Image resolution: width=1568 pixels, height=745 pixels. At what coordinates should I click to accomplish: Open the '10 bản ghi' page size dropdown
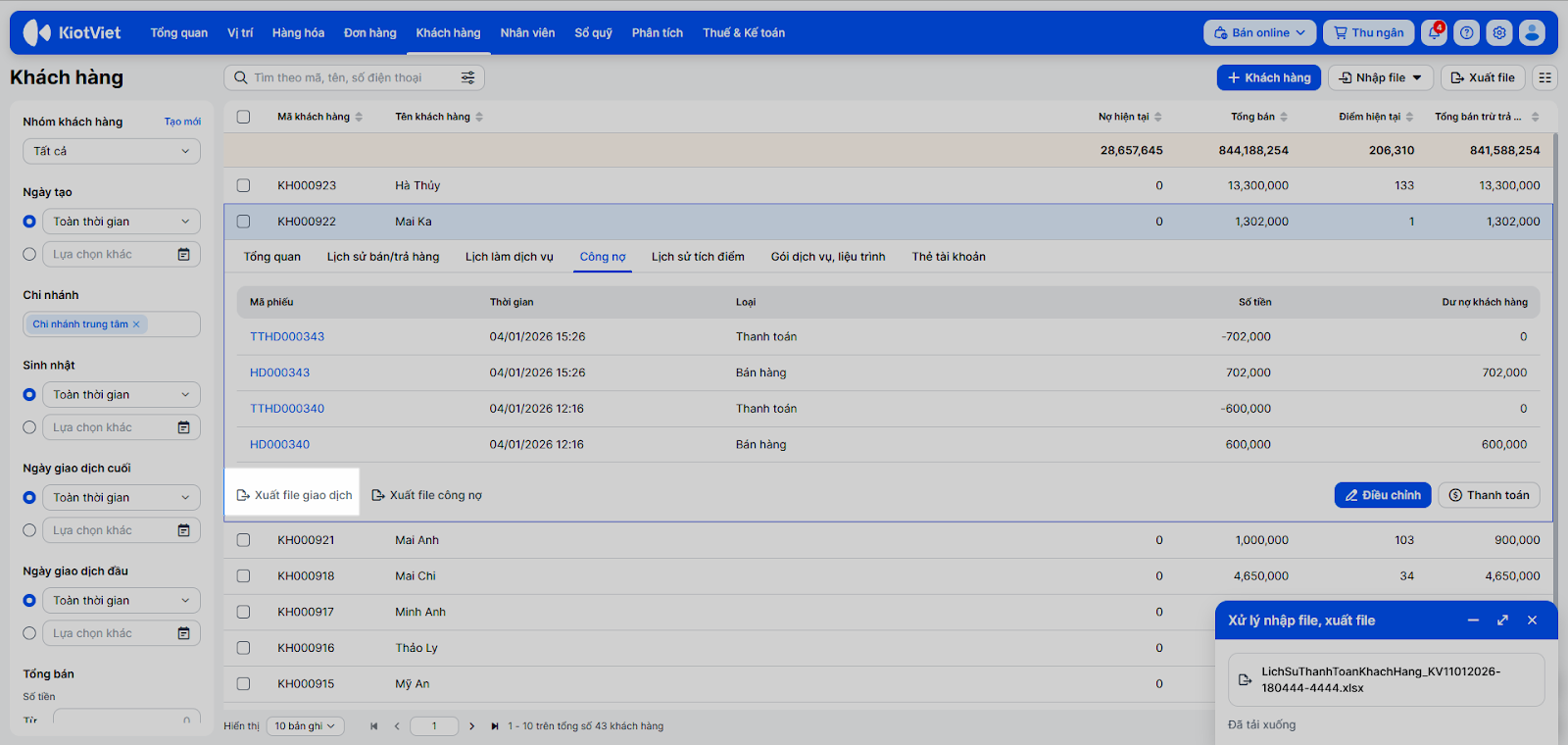[304, 726]
